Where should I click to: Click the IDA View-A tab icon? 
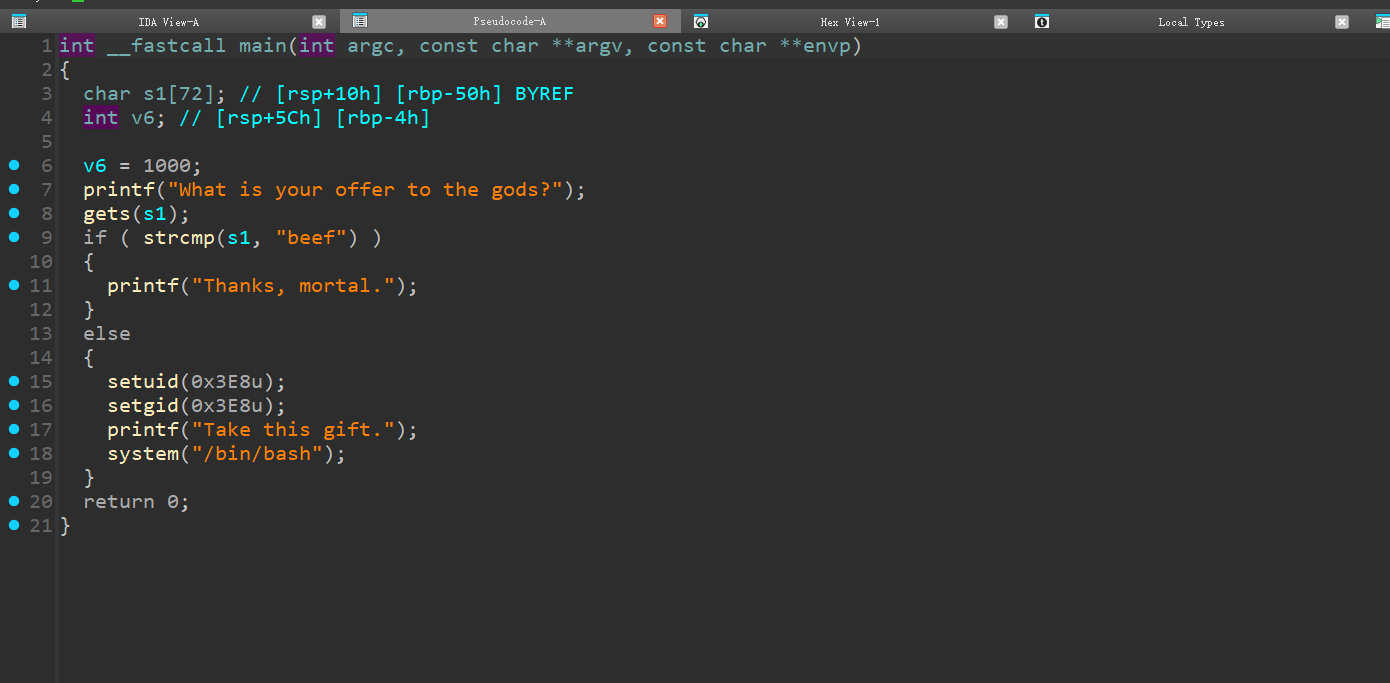tap(19, 21)
